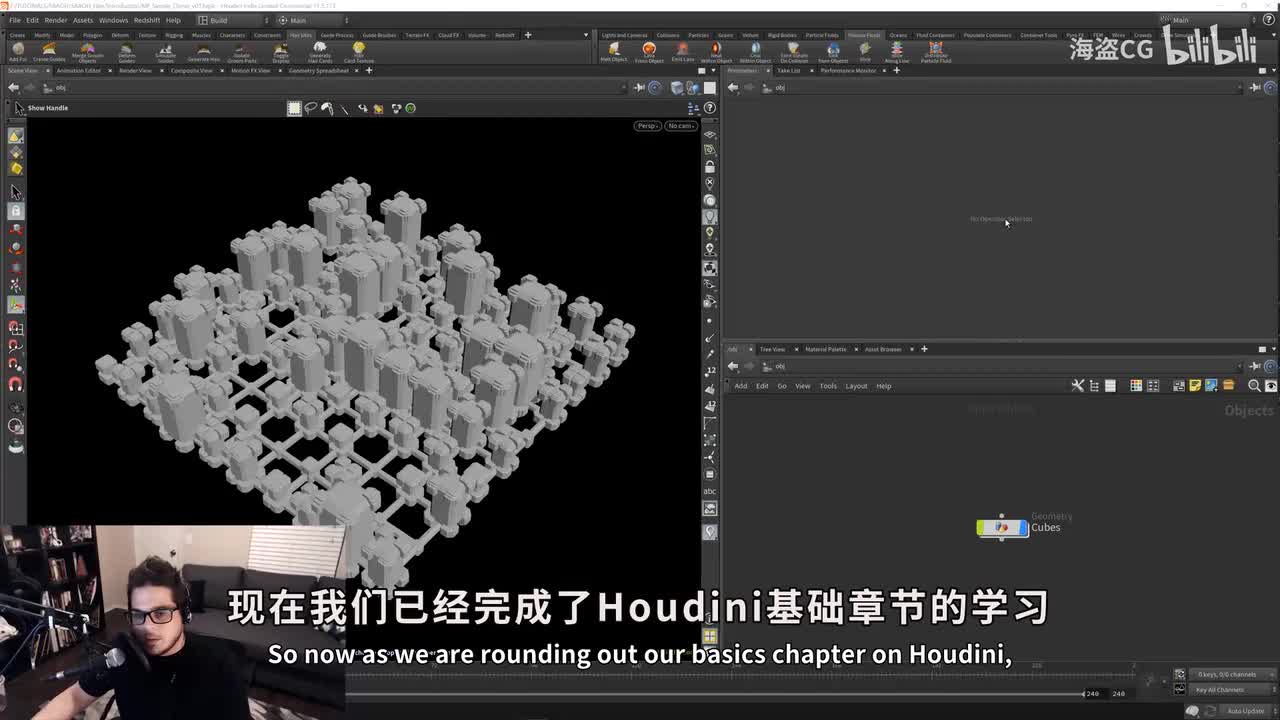Click the parameters pane obj path field

point(1005,87)
